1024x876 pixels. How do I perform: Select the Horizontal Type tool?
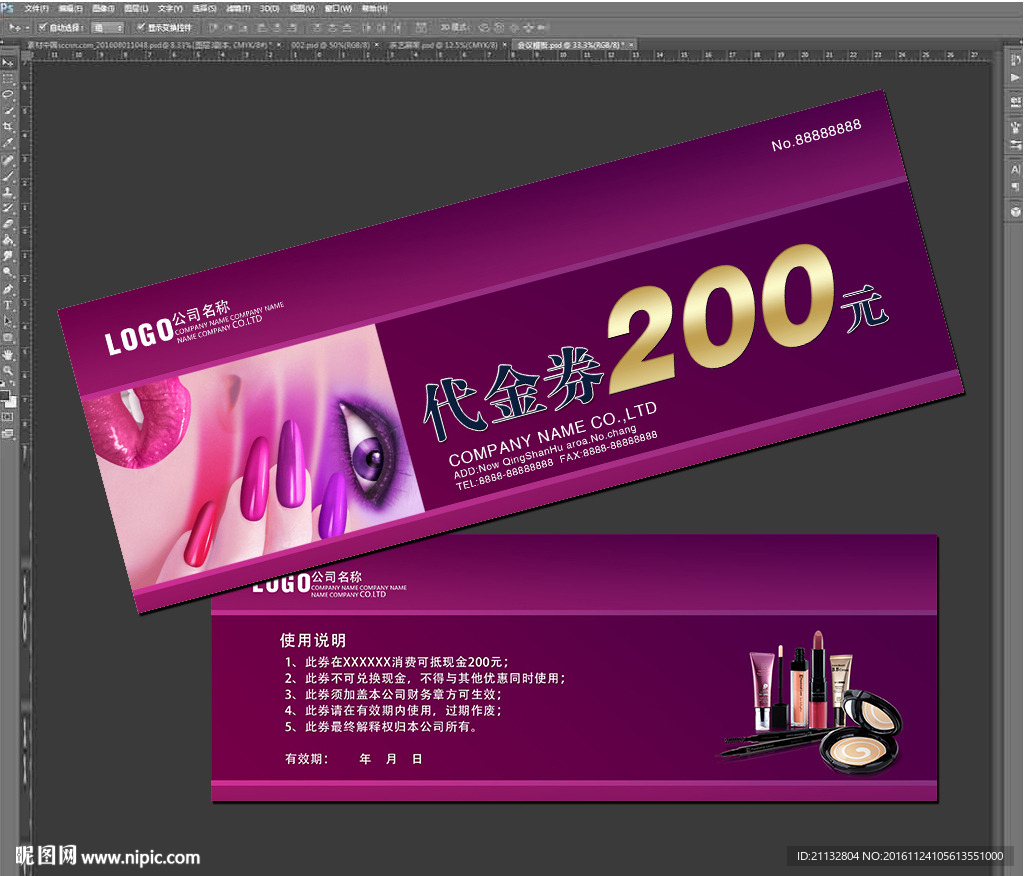(8, 304)
